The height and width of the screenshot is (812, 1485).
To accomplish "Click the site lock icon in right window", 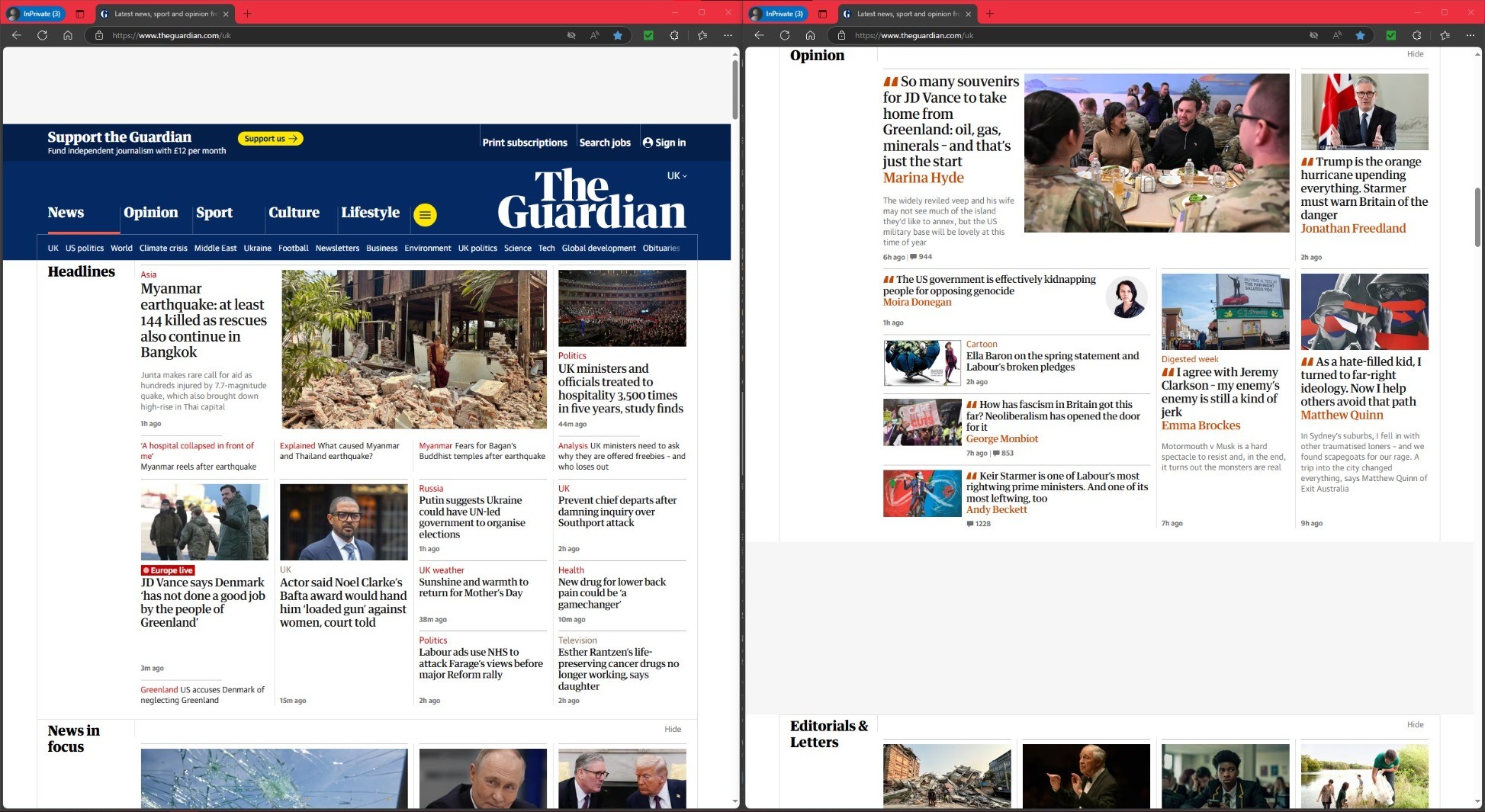I will [x=841, y=35].
